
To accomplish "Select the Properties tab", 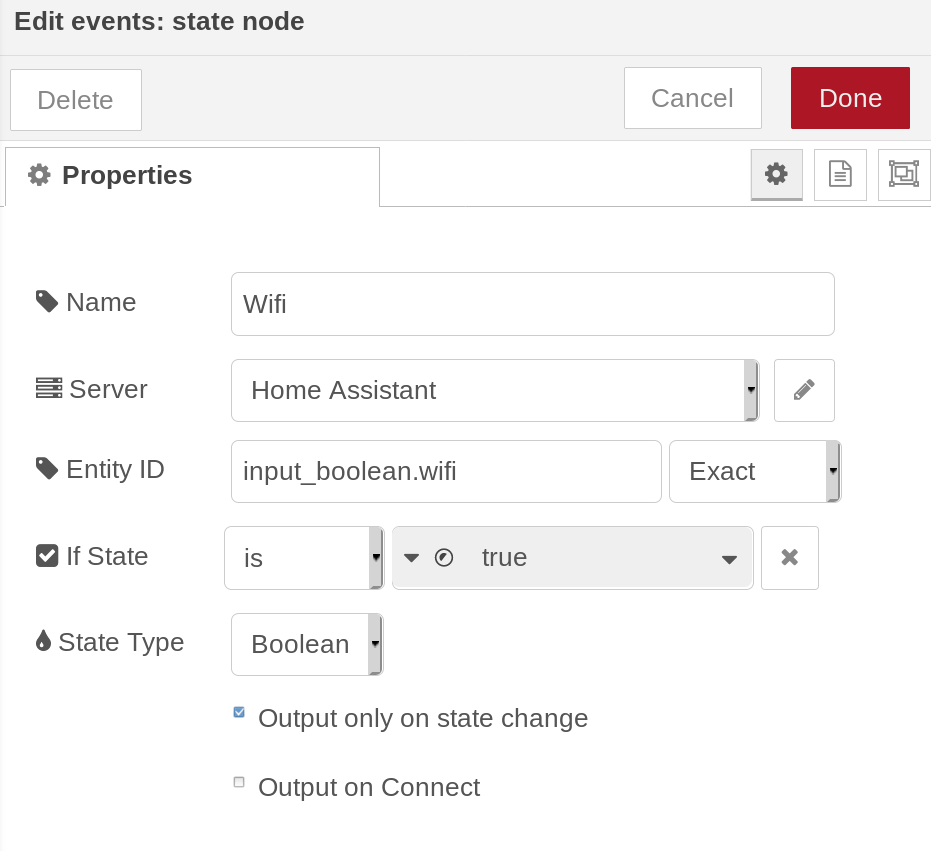I will click(x=192, y=176).
